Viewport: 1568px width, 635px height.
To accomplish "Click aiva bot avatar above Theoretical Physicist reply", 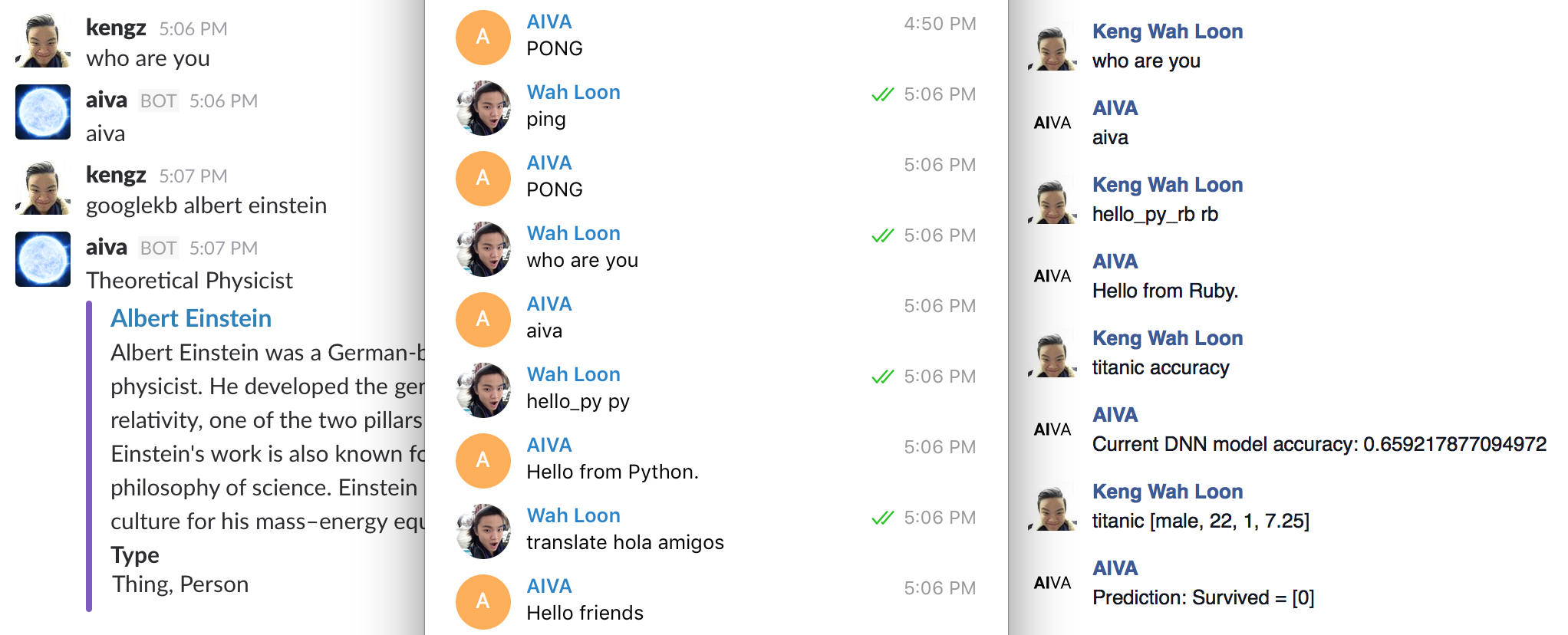I will (43, 259).
